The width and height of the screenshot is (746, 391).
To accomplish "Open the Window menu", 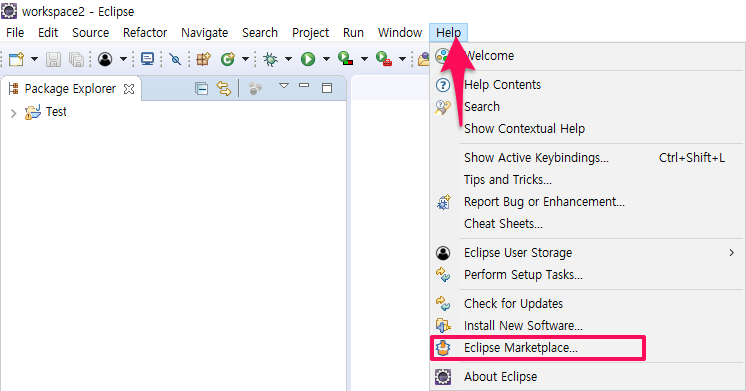I will [400, 32].
